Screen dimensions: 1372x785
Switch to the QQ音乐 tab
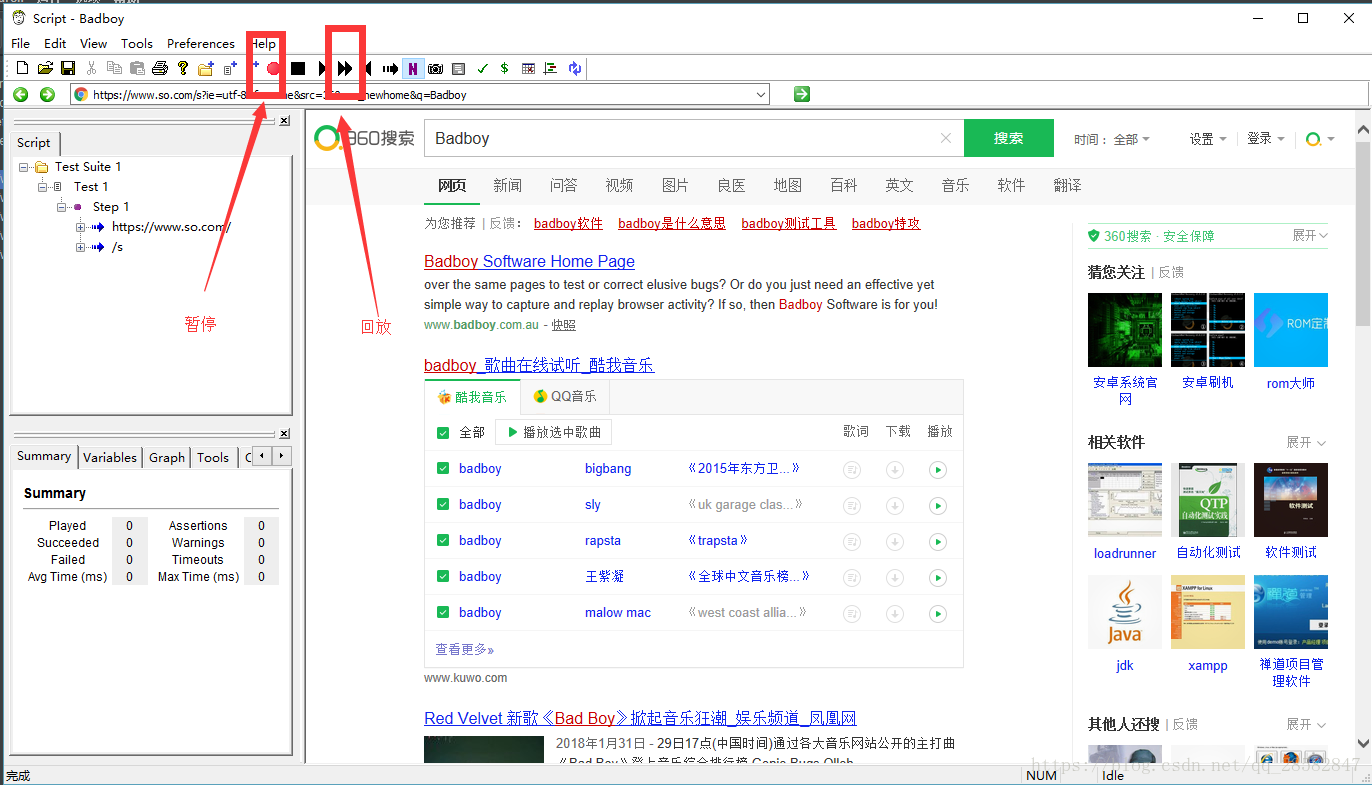[565, 396]
